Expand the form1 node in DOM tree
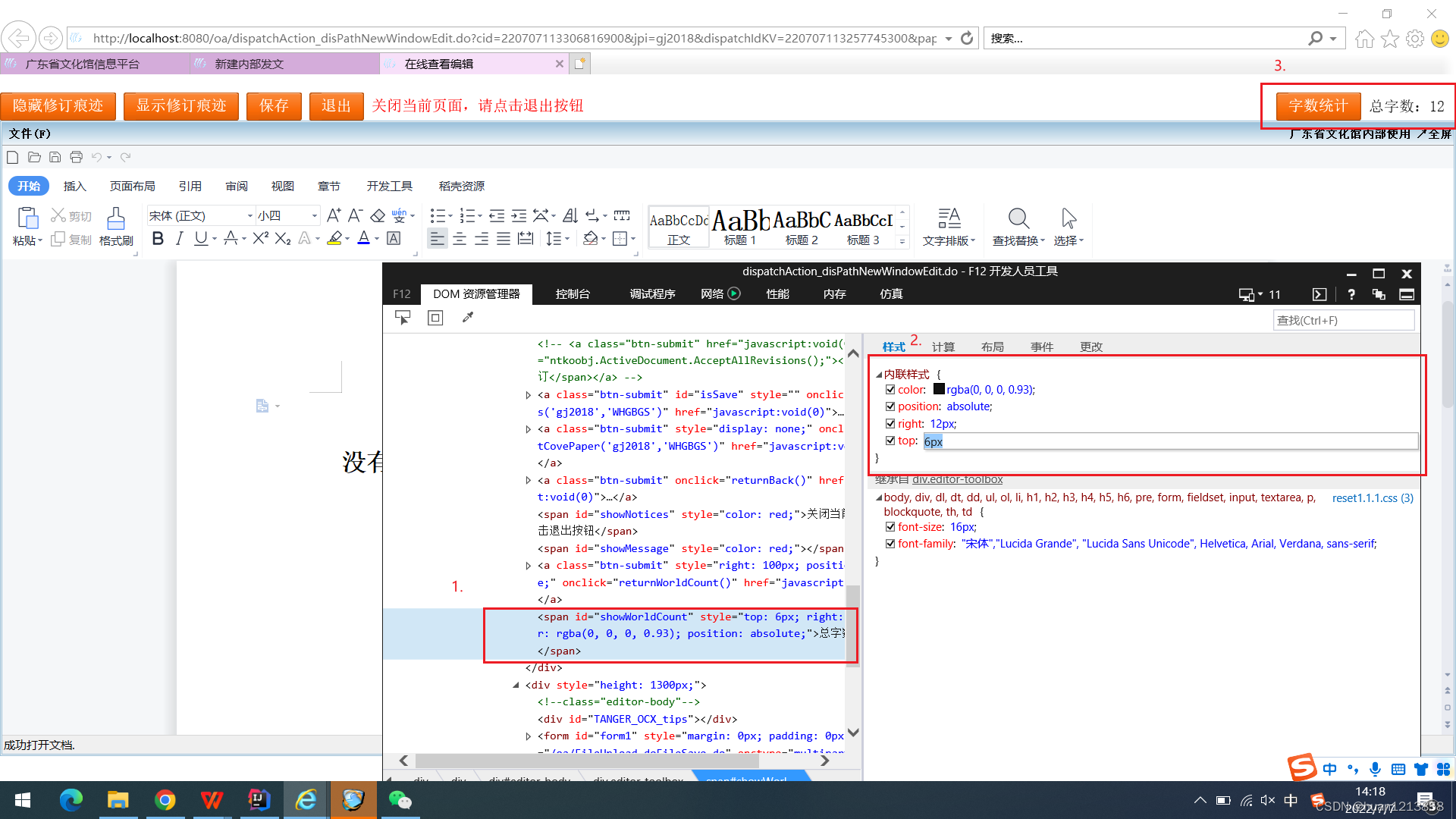The width and height of the screenshot is (1456, 819). tap(529, 736)
